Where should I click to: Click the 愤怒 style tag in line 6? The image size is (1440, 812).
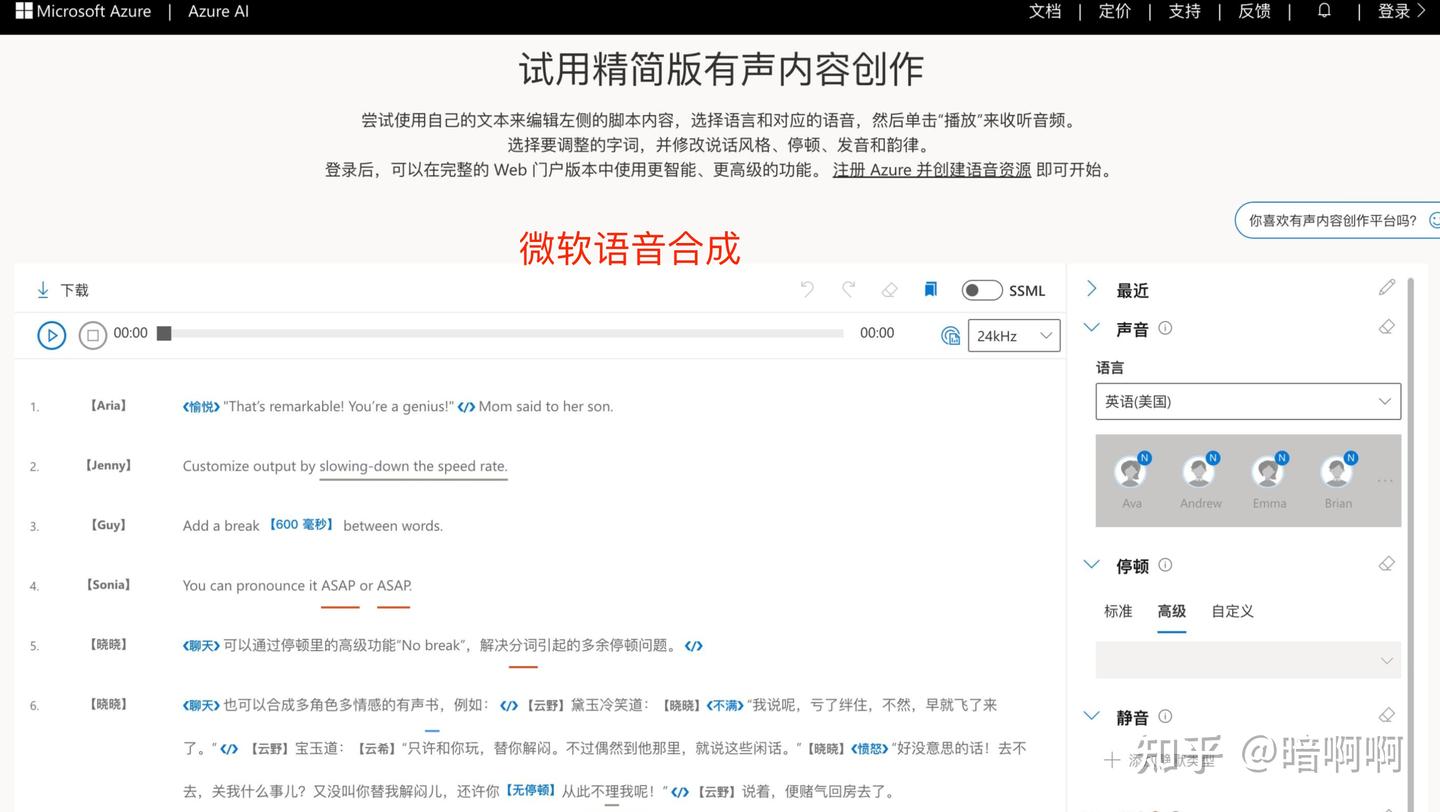pyautogui.click(x=869, y=749)
